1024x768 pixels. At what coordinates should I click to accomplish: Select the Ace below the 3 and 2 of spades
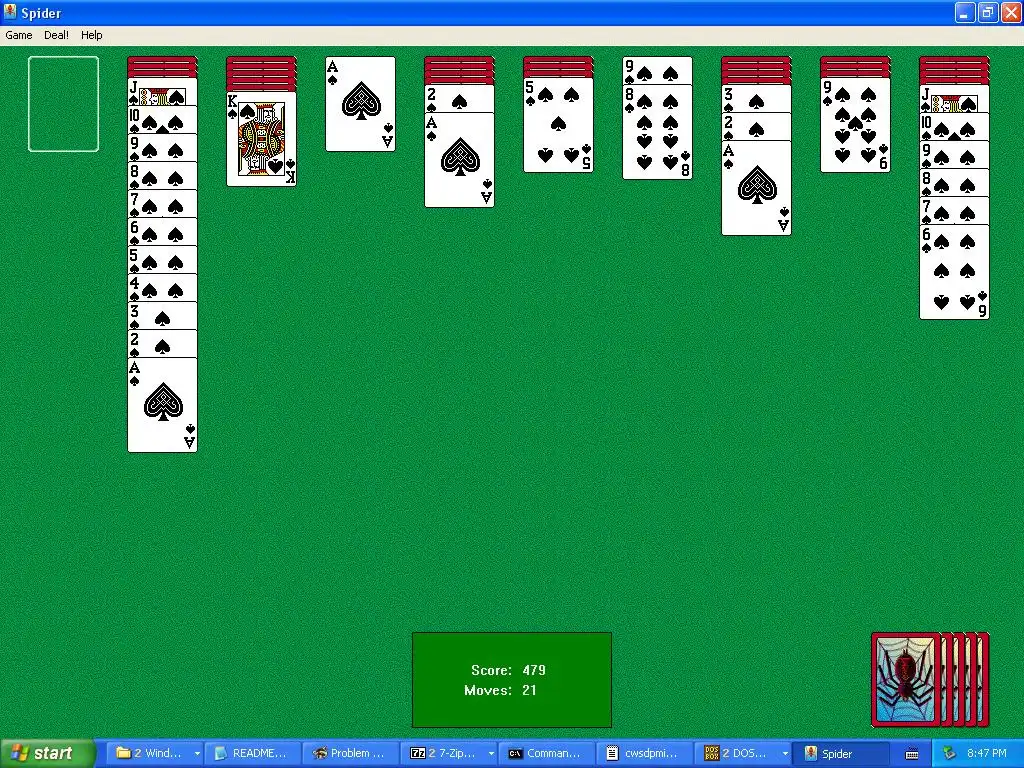[x=756, y=188]
